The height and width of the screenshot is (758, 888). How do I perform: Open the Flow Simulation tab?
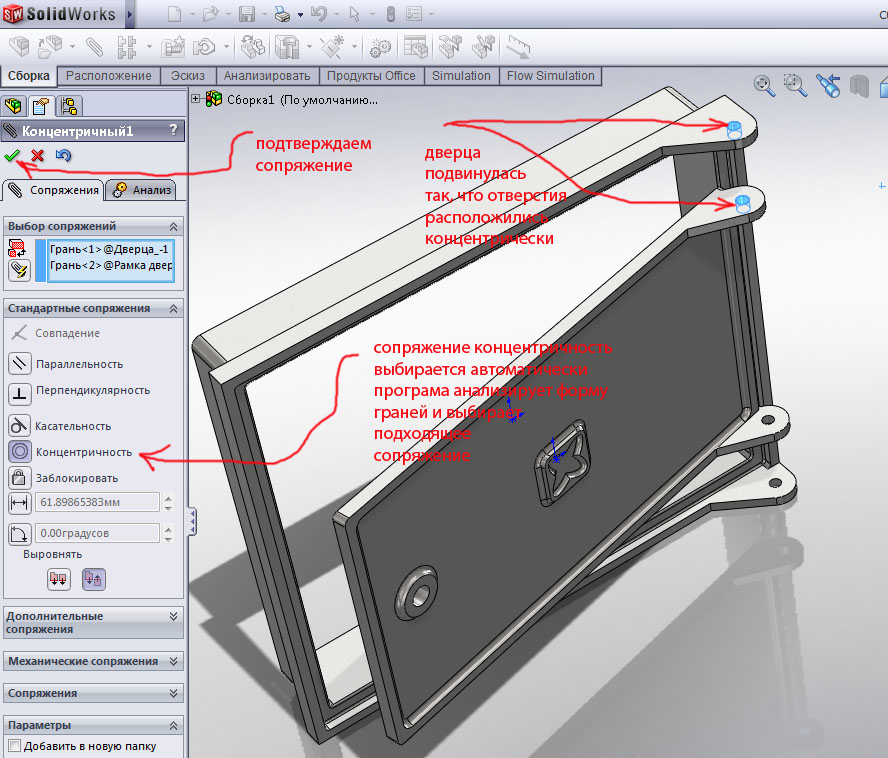pos(550,76)
